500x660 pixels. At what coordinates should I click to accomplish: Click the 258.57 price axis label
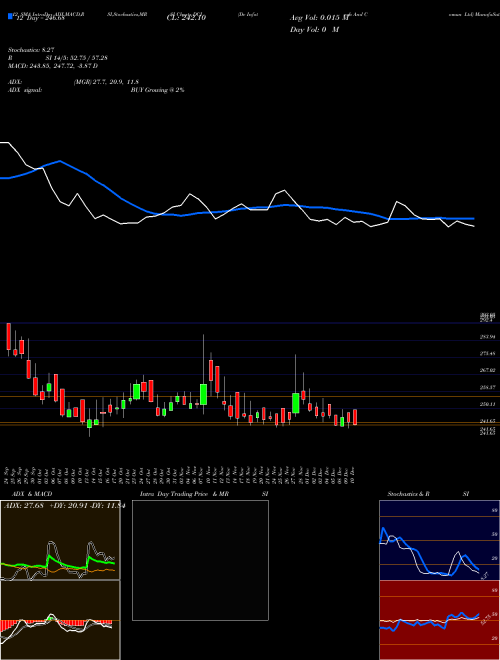click(487, 387)
